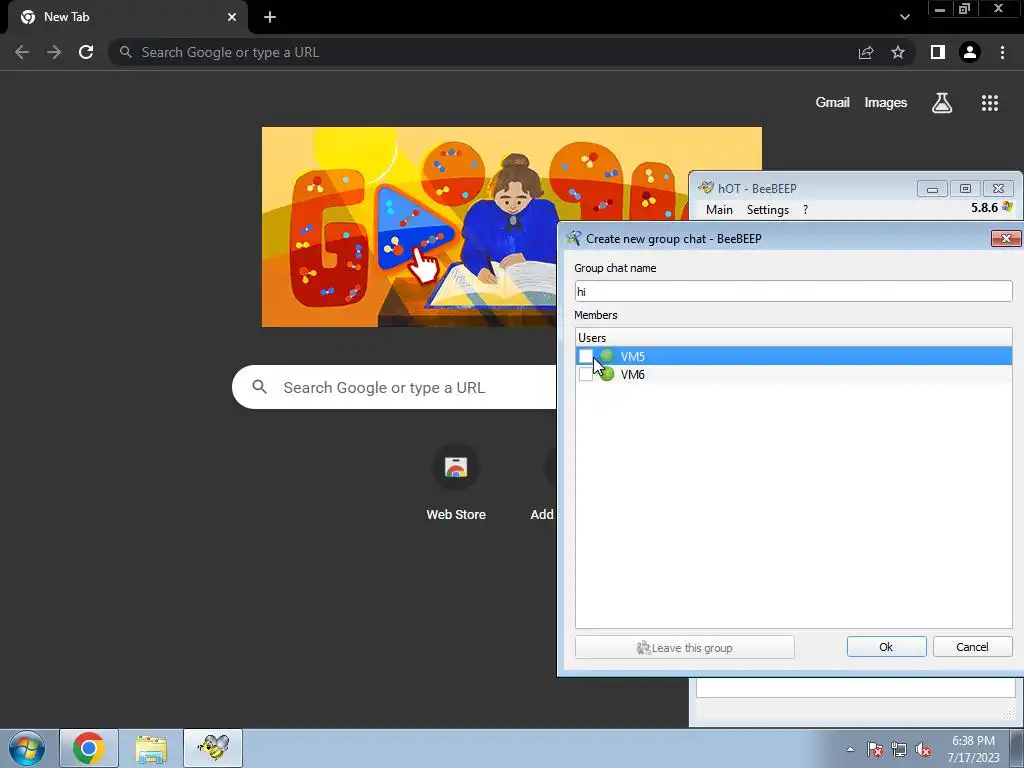The image size is (1024, 768).
Task: Open the Settings menu in BeeBEEP
Action: coord(767,210)
